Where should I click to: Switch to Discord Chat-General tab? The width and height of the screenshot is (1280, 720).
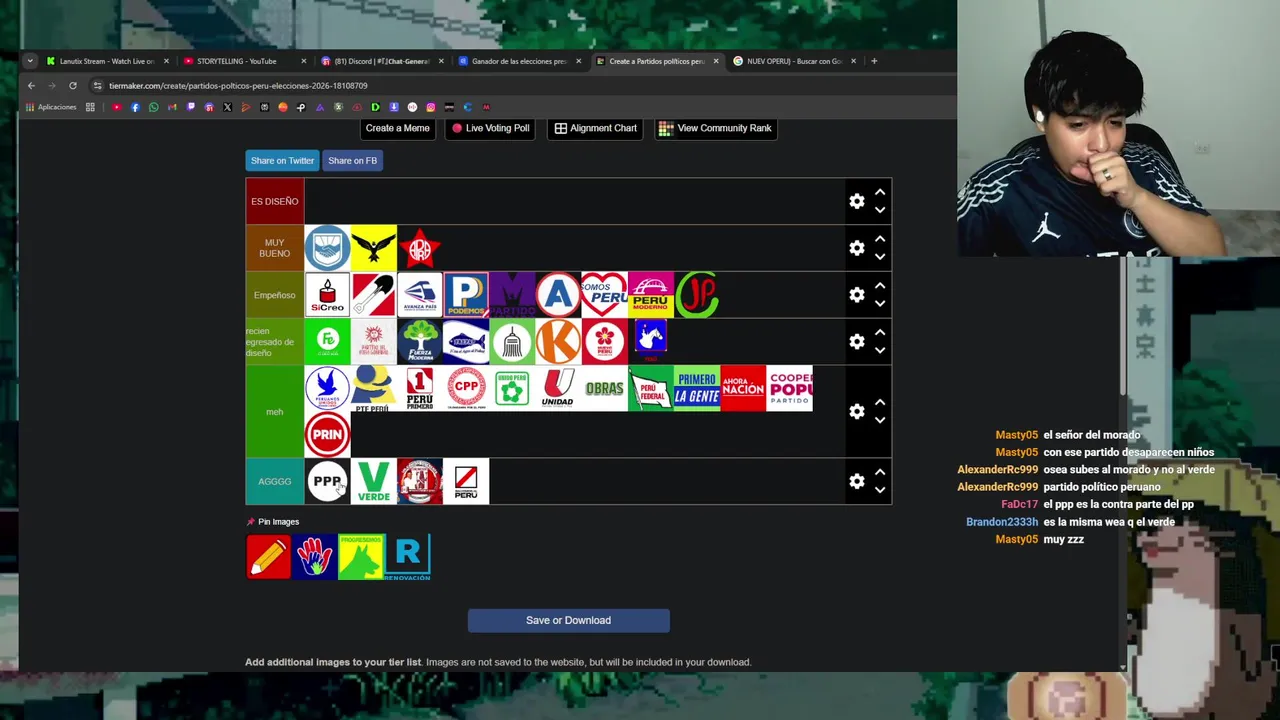(381, 61)
